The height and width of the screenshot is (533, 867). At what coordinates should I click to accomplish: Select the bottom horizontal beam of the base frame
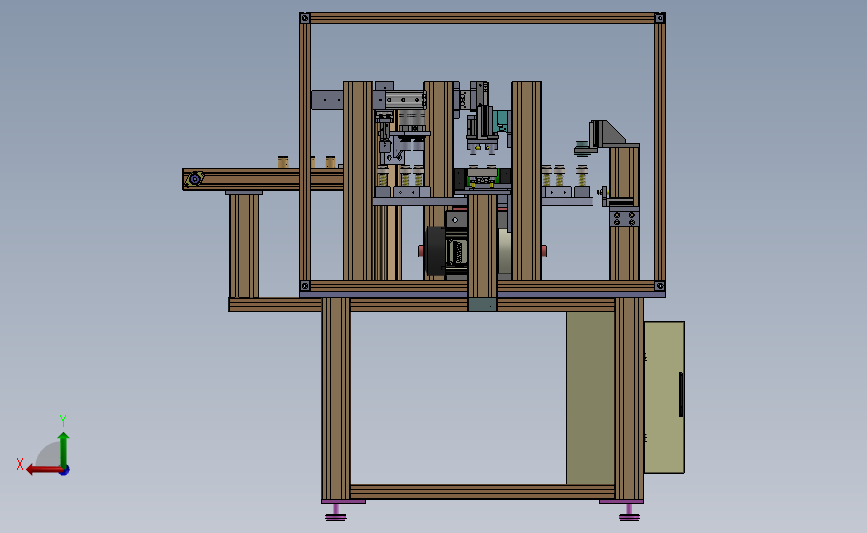click(482, 492)
